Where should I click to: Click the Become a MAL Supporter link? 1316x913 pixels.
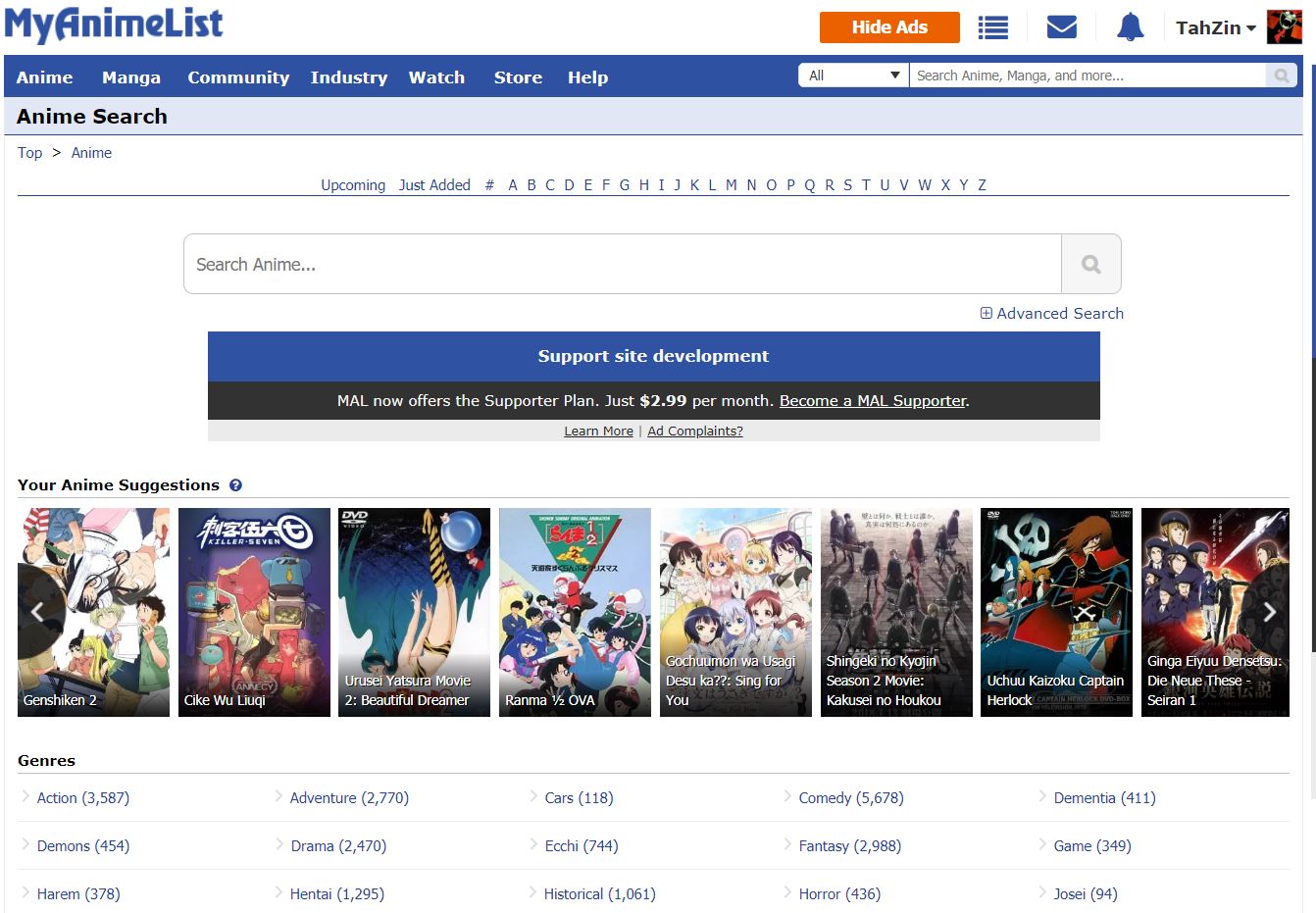pos(873,400)
